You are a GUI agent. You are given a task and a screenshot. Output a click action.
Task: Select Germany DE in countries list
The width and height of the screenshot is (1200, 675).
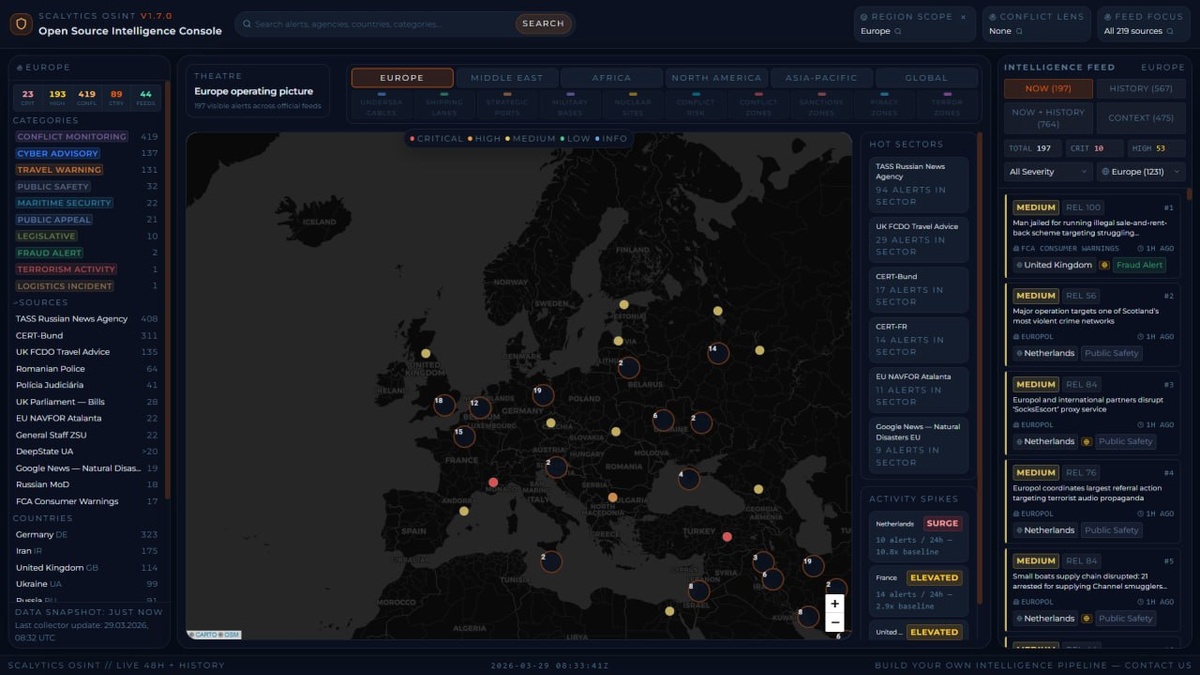click(x=86, y=535)
